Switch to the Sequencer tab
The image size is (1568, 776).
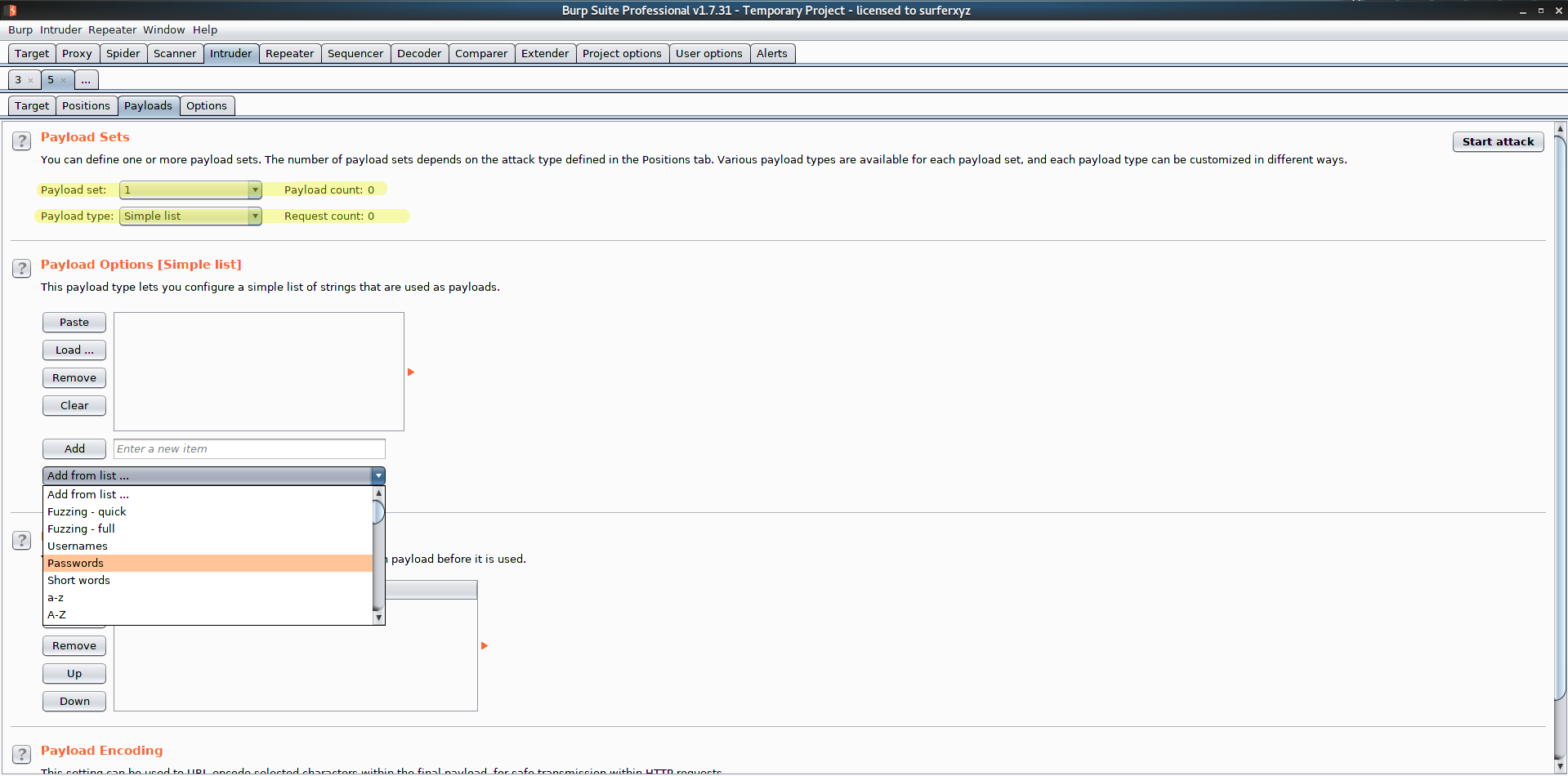(355, 53)
